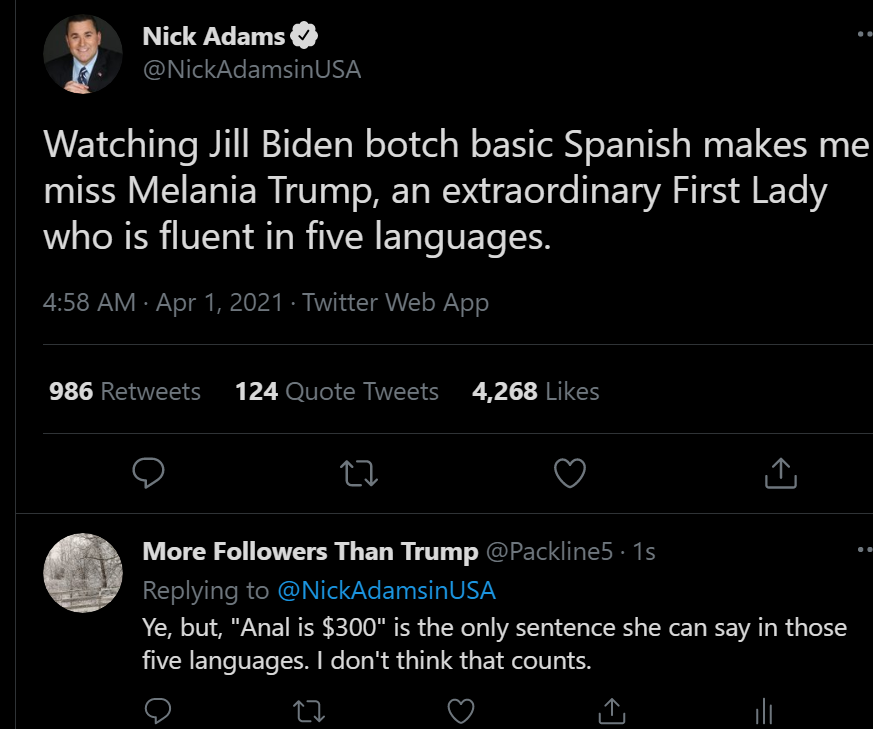The image size is (873, 729).
Task: Open Nick Adams' profile picture
Action: coord(83,55)
